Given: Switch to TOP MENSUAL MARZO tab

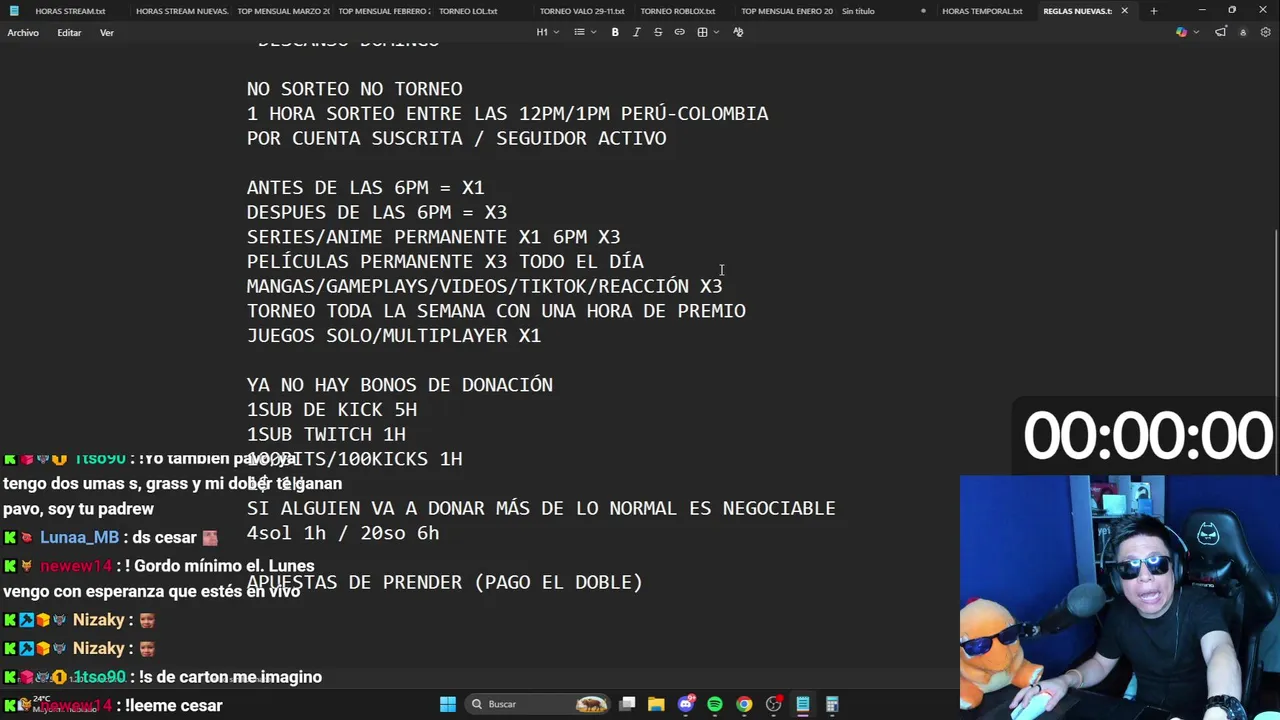Looking at the screenshot, I should coord(283,11).
